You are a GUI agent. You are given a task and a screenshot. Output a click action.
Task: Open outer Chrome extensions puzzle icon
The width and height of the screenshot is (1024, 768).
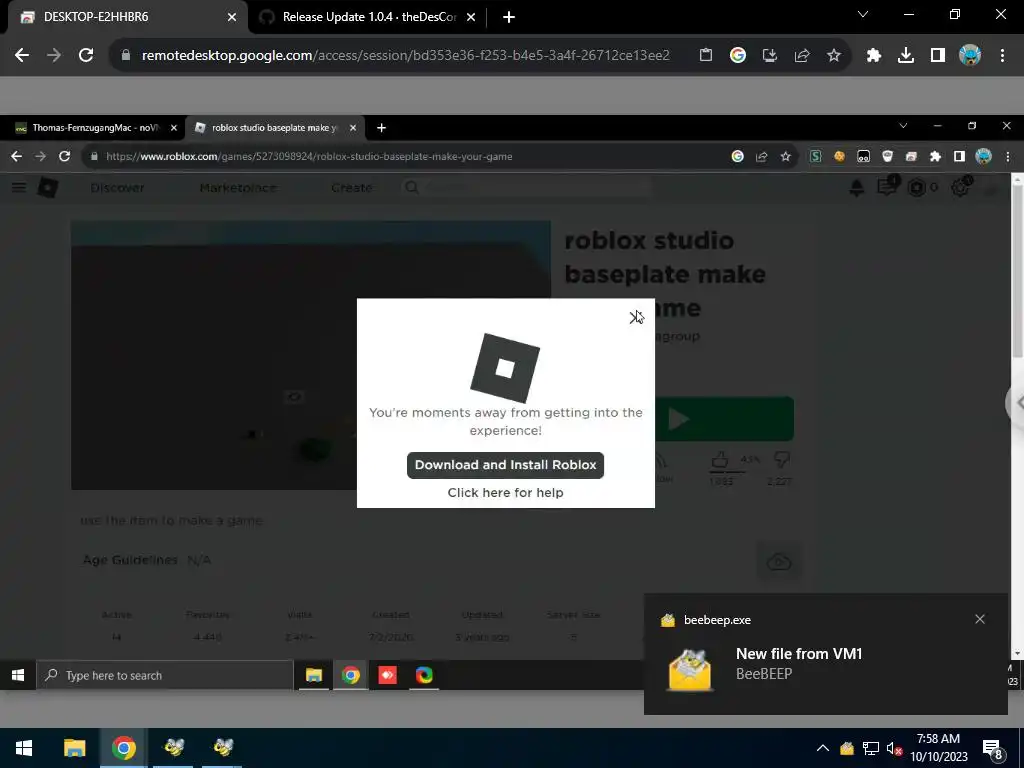tap(874, 56)
